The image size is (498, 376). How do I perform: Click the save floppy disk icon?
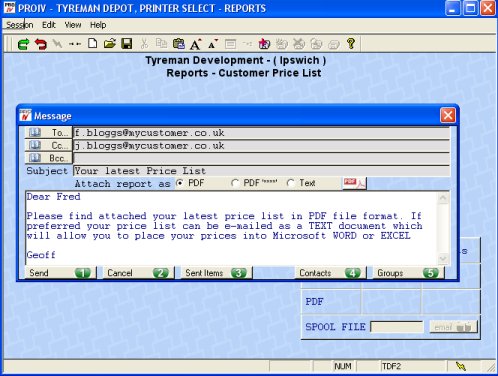coord(127,44)
